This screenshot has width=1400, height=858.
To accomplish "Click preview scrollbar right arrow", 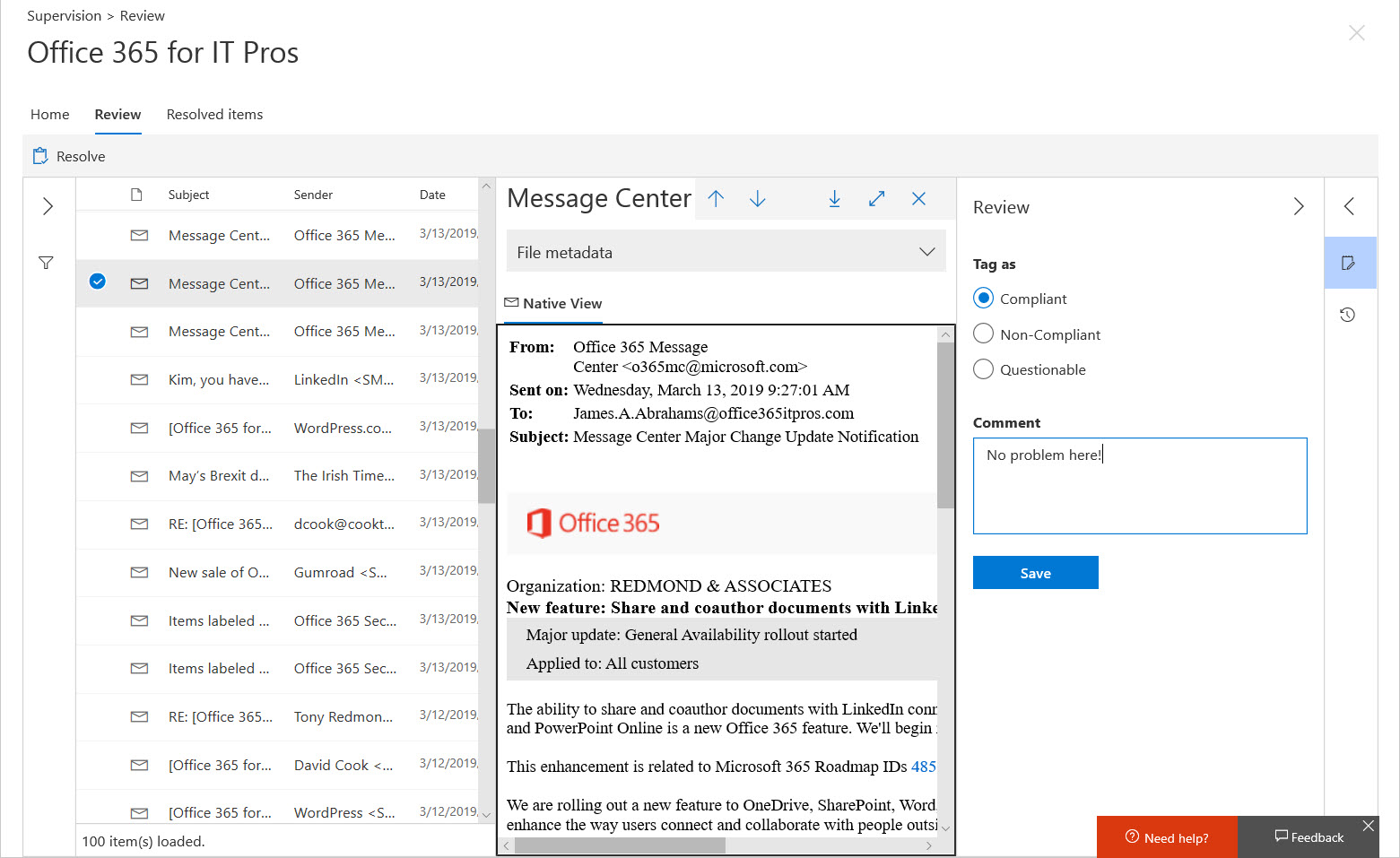I will [x=928, y=845].
